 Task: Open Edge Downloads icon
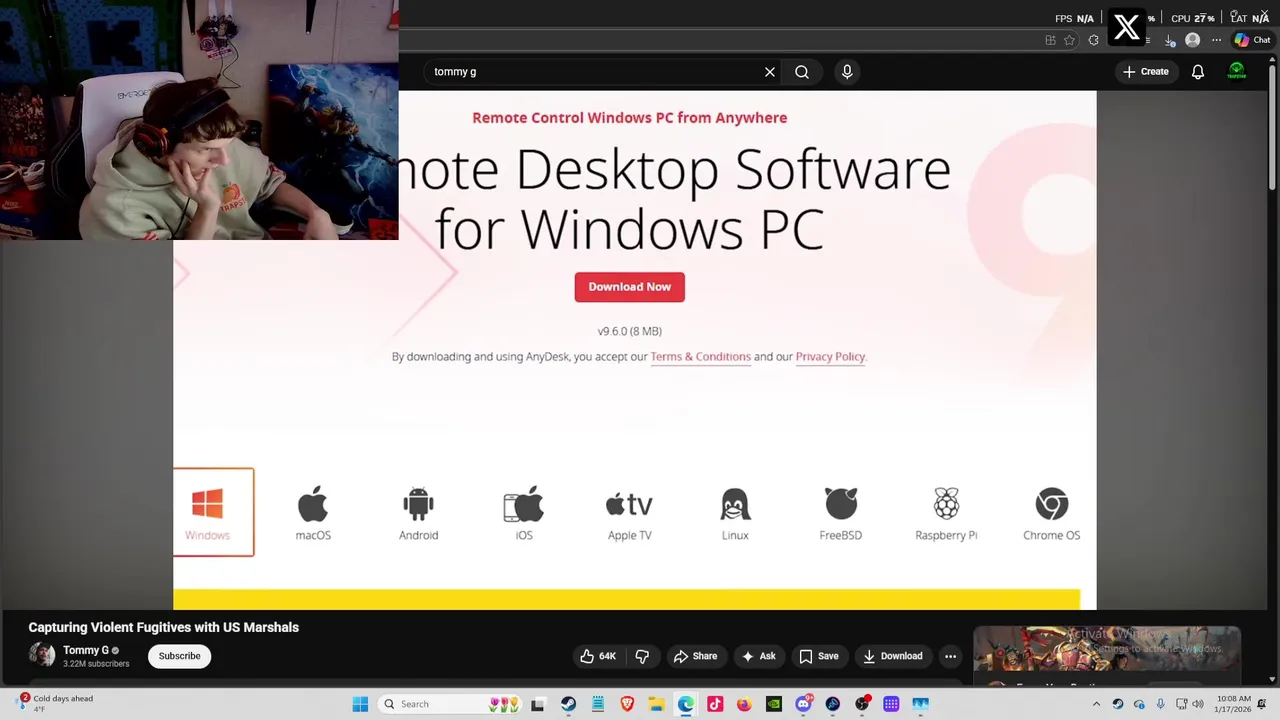point(1169,41)
